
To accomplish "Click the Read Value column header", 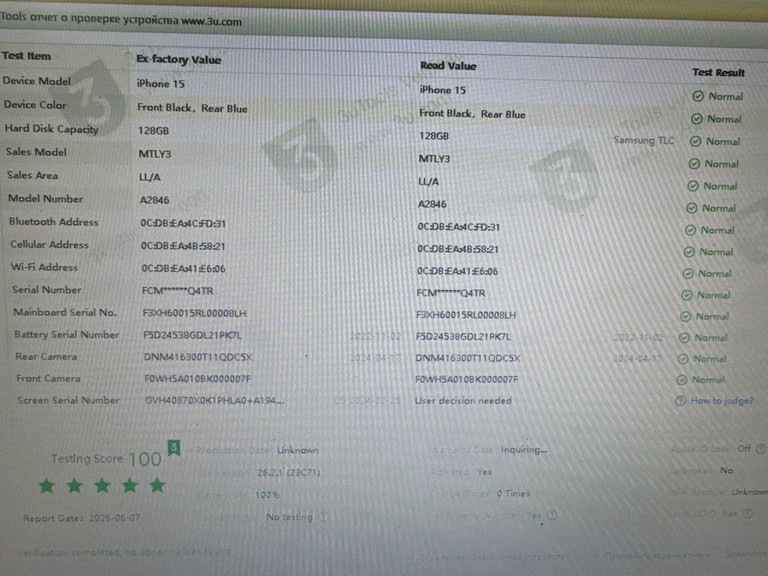I will click(448, 66).
